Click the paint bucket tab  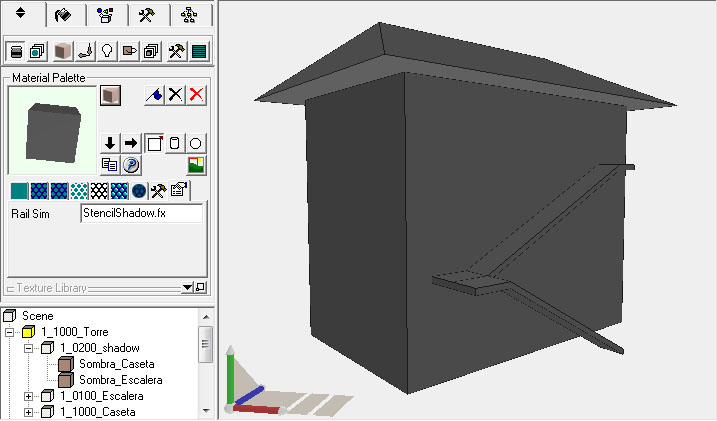62,15
